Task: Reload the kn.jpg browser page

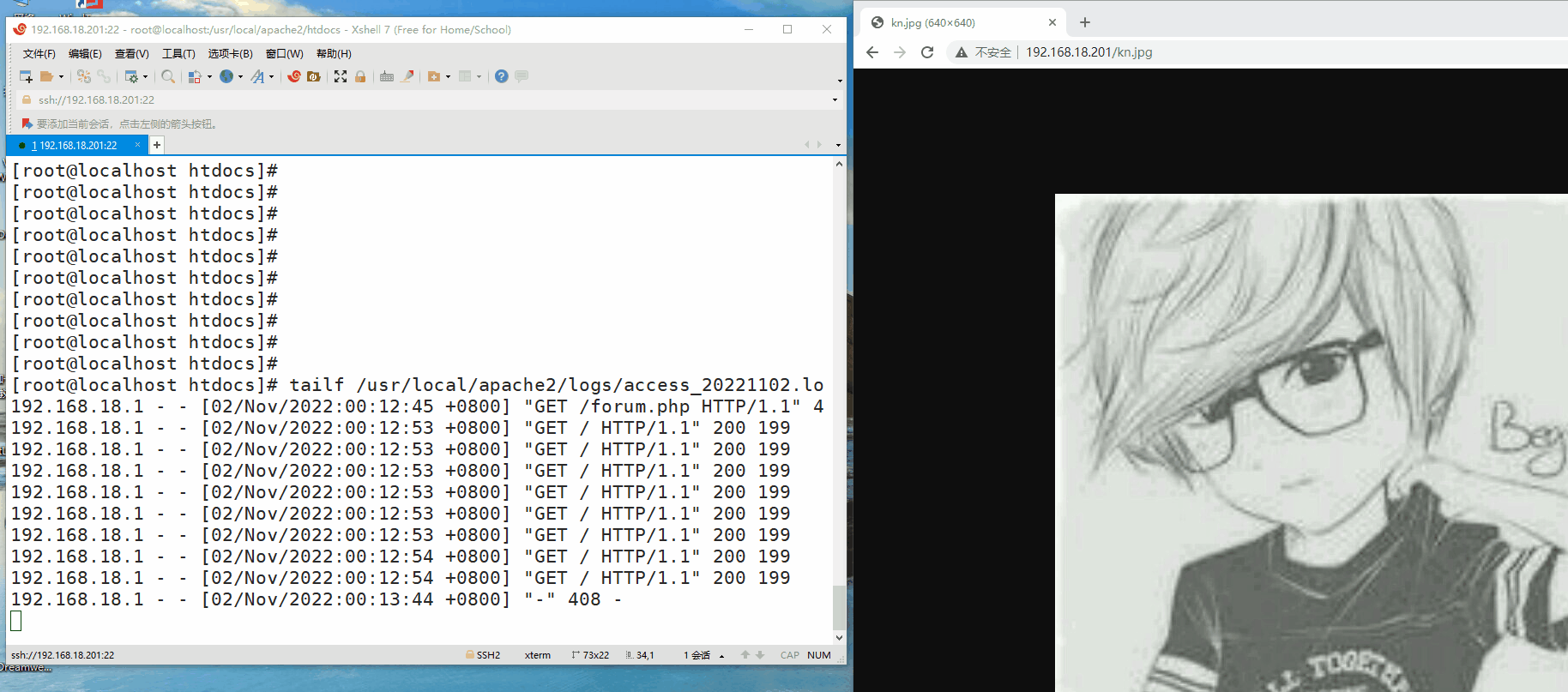Action: (x=927, y=52)
